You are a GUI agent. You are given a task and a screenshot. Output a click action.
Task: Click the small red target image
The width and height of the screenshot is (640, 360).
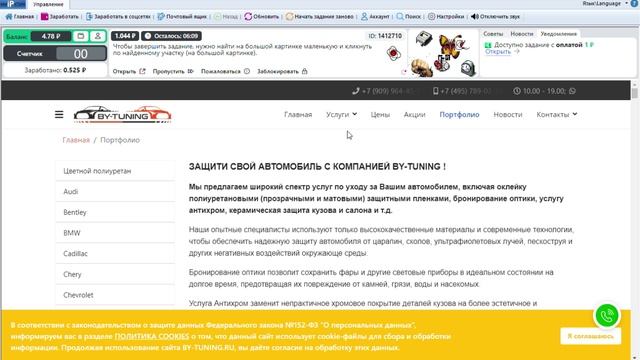(393, 53)
